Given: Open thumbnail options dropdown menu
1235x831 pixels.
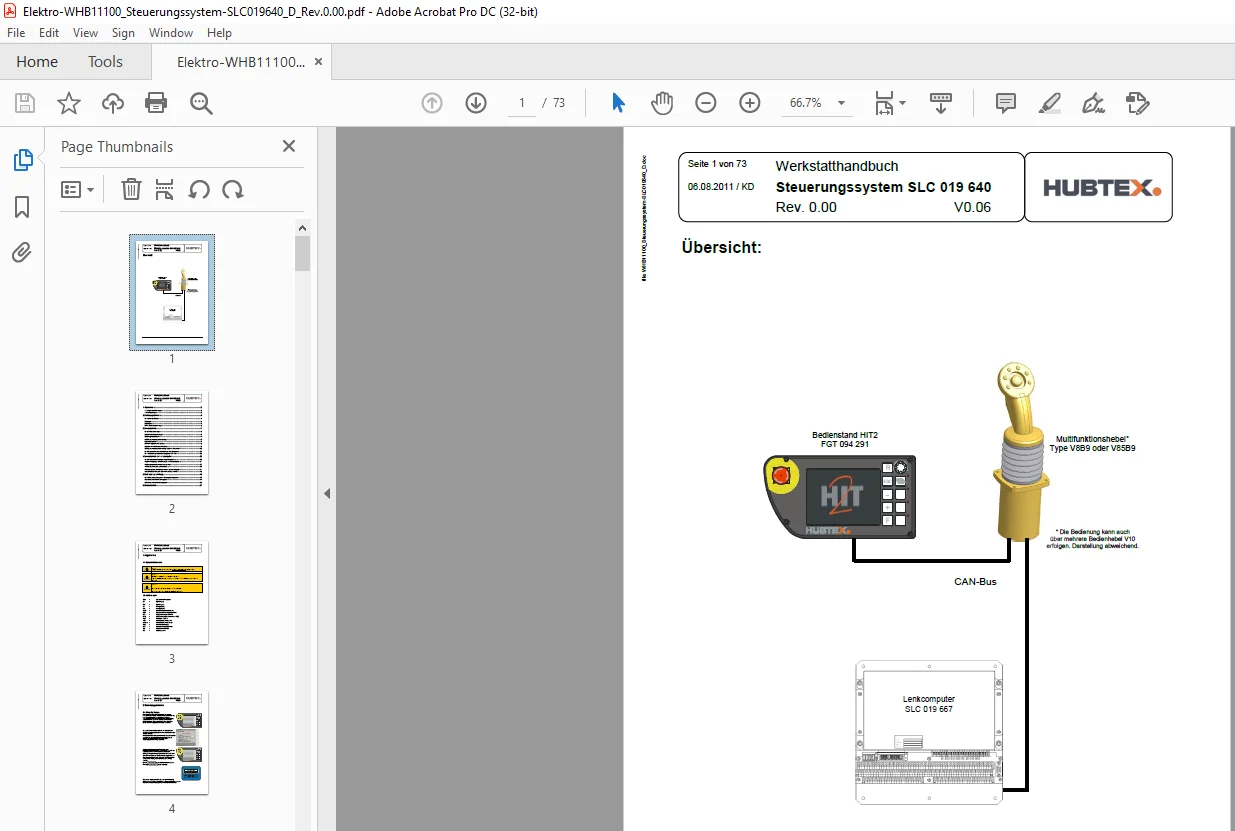Looking at the screenshot, I should [x=77, y=189].
